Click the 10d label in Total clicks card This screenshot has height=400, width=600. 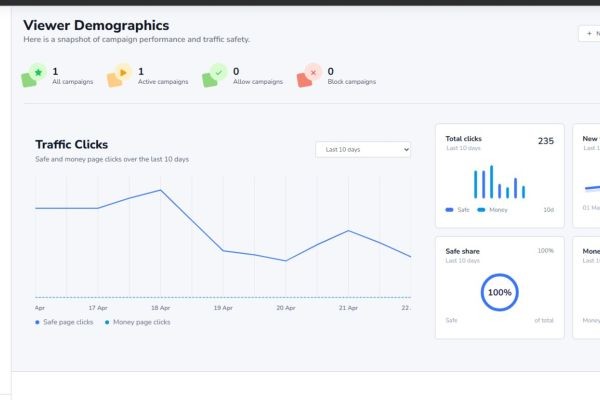click(x=549, y=210)
